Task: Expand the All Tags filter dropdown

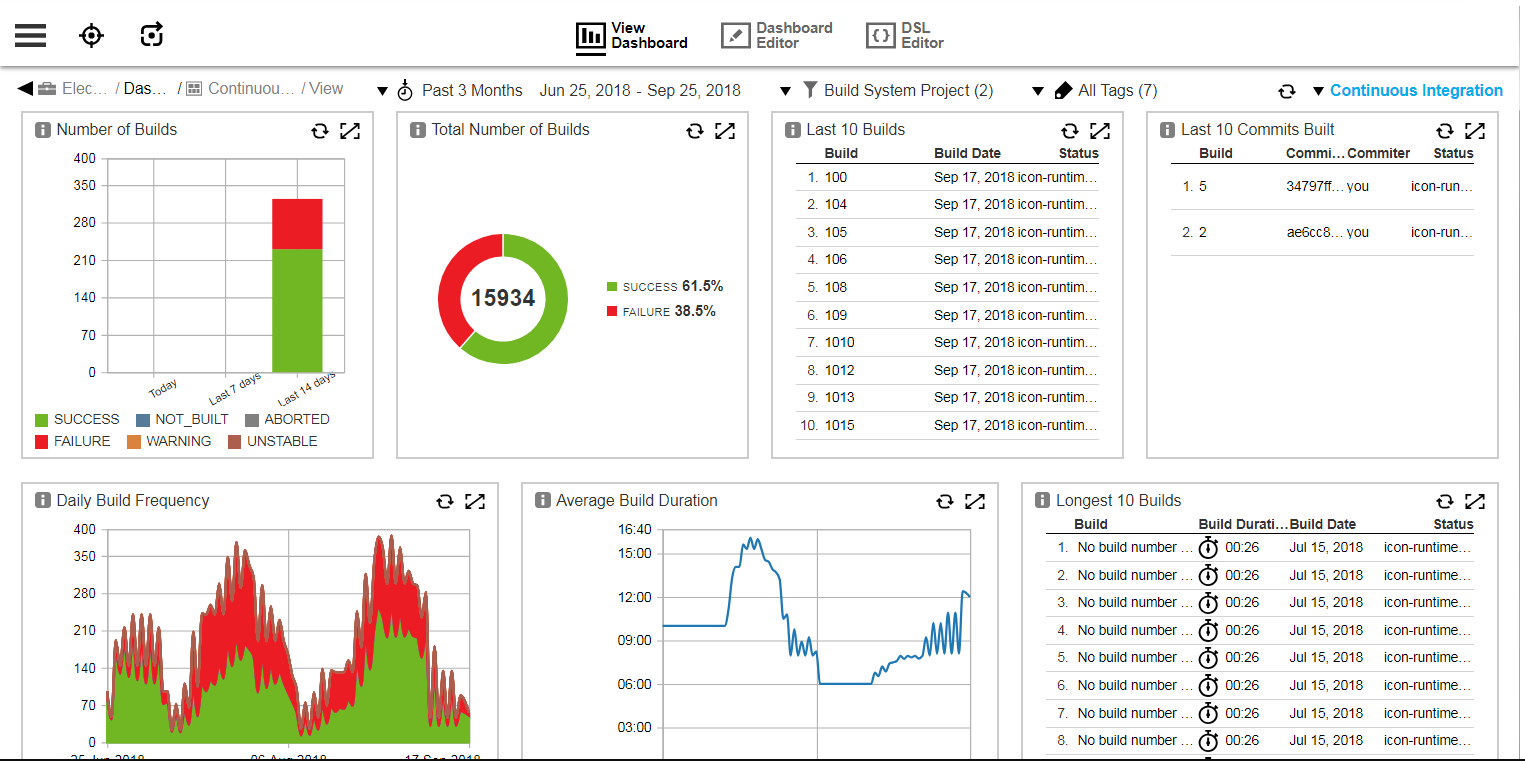Action: tap(1105, 91)
